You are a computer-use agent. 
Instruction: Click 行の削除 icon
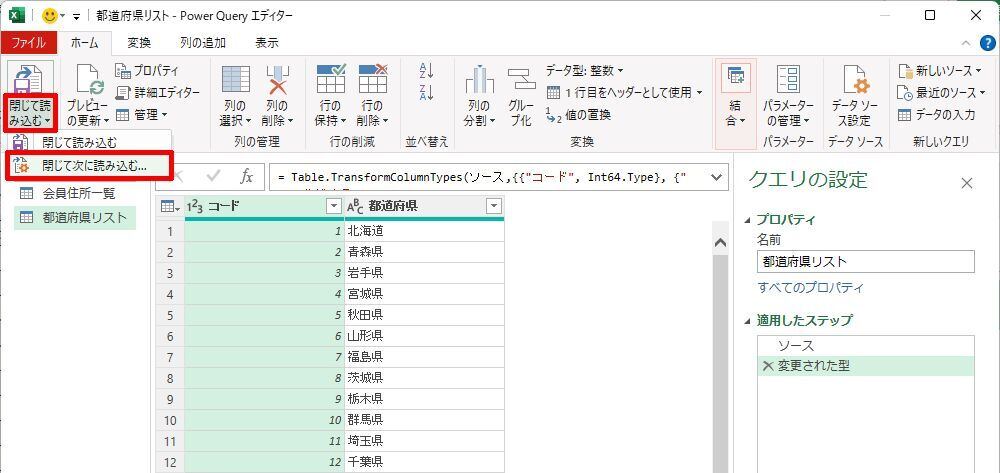[372, 80]
